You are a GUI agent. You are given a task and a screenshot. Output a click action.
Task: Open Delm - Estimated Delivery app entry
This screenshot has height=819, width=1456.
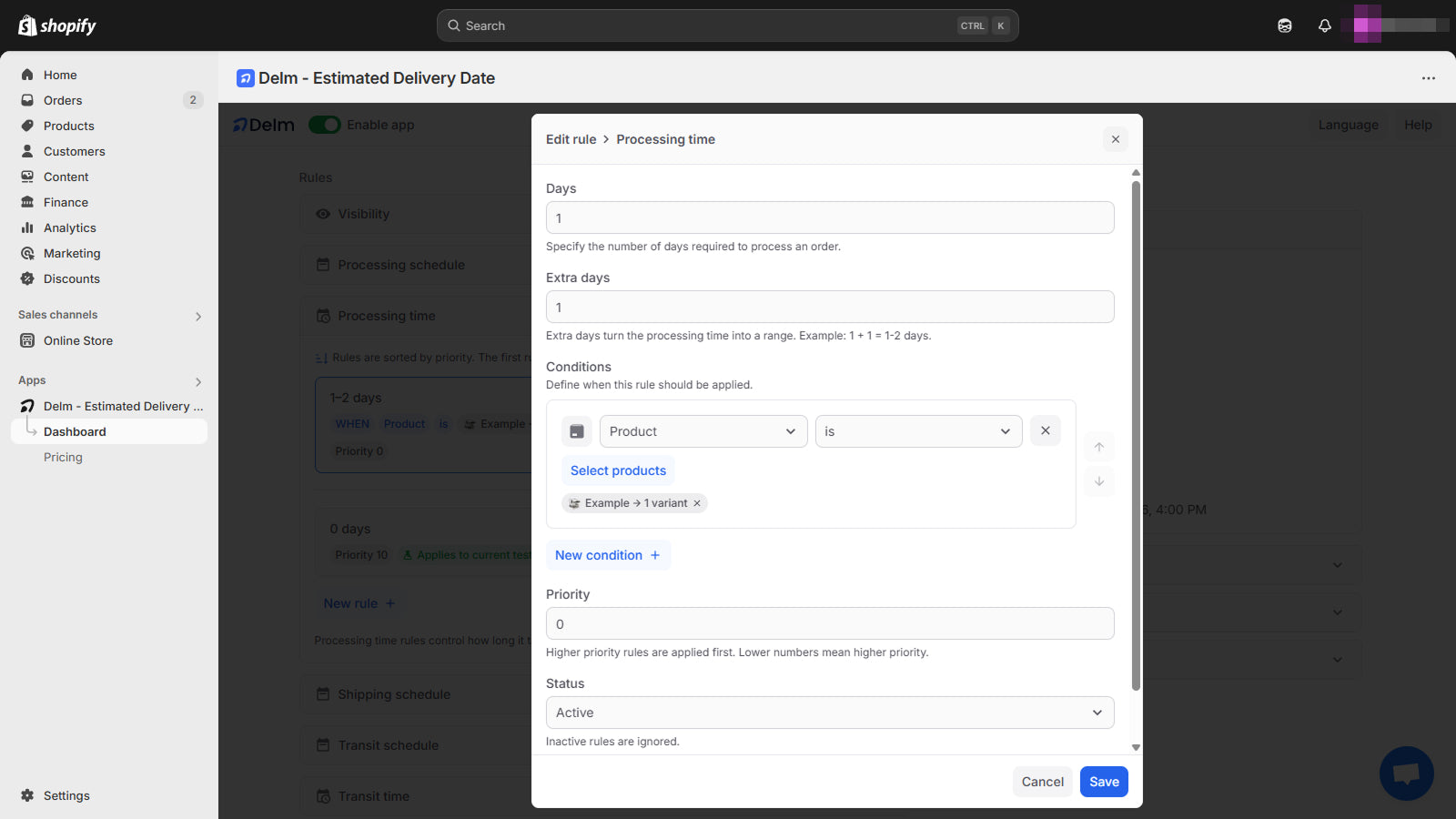[109, 406]
